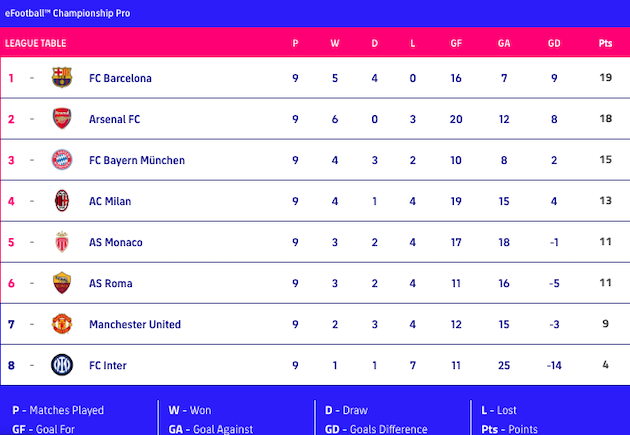Viewport: 630px width, 435px height.
Task: Click the FC Inter club crest
Action: click(x=62, y=365)
